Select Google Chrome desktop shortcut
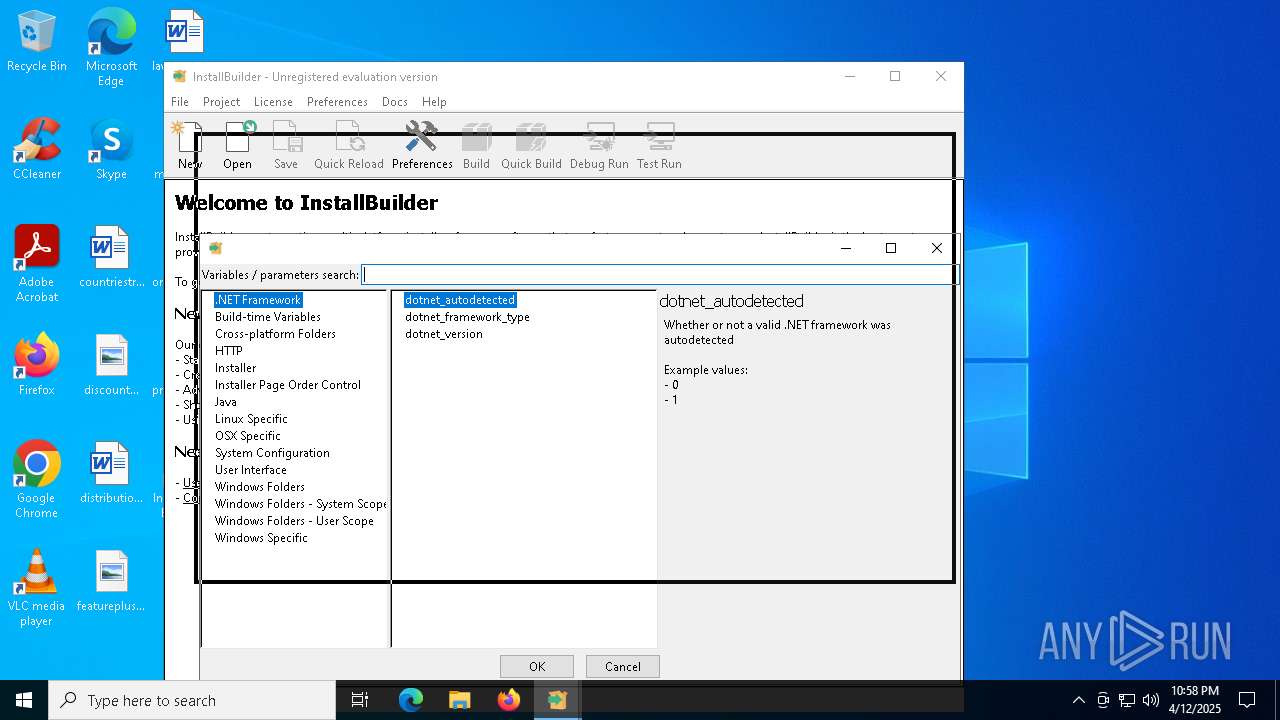 (37, 480)
